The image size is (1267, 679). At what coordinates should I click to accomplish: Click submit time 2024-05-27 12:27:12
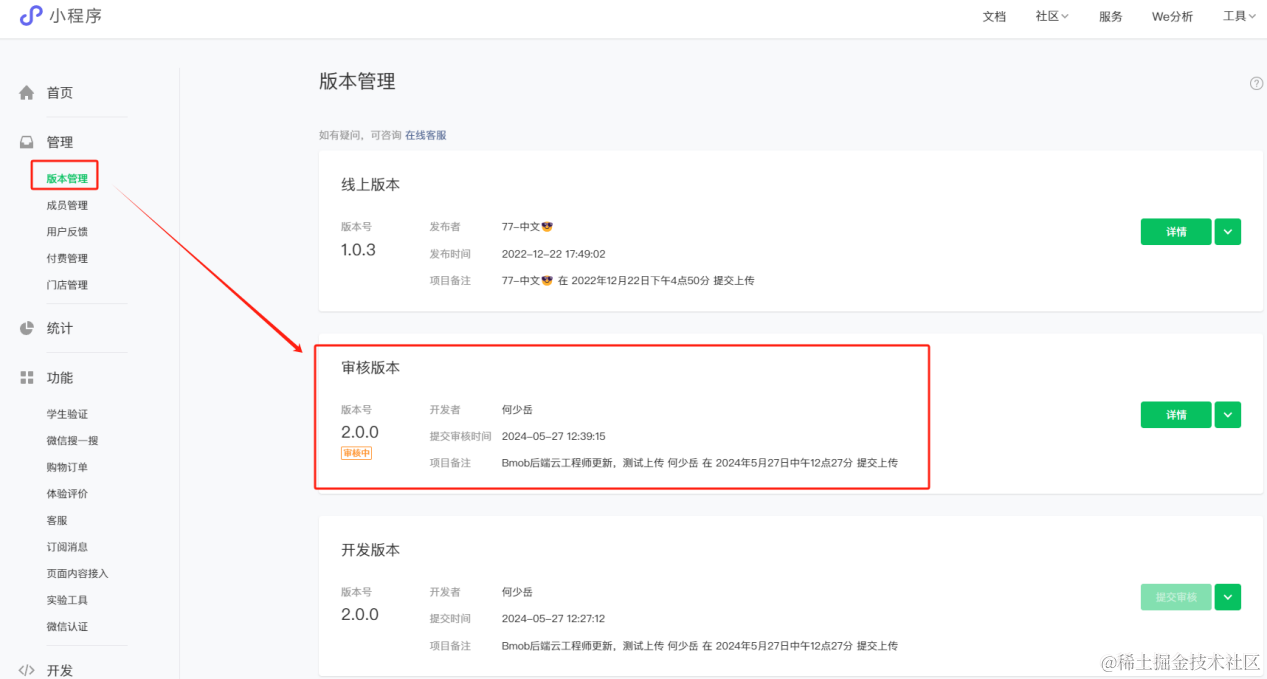(x=553, y=618)
